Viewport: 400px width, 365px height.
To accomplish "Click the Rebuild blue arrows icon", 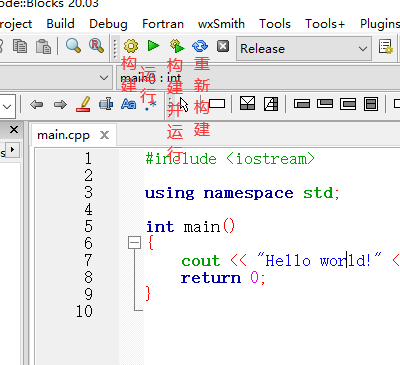I will point(200,46).
